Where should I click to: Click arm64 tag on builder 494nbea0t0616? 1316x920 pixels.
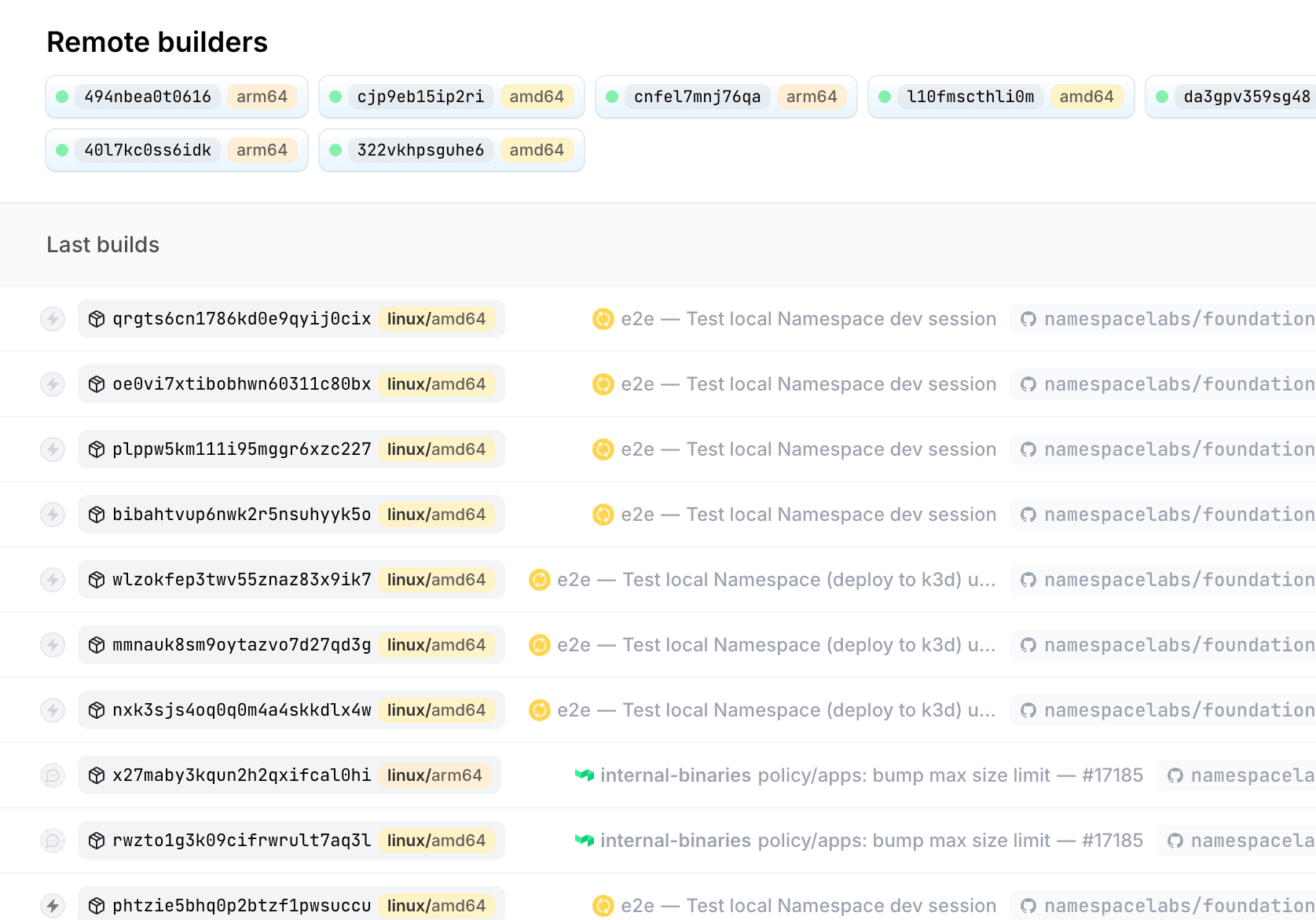click(x=262, y=97)
